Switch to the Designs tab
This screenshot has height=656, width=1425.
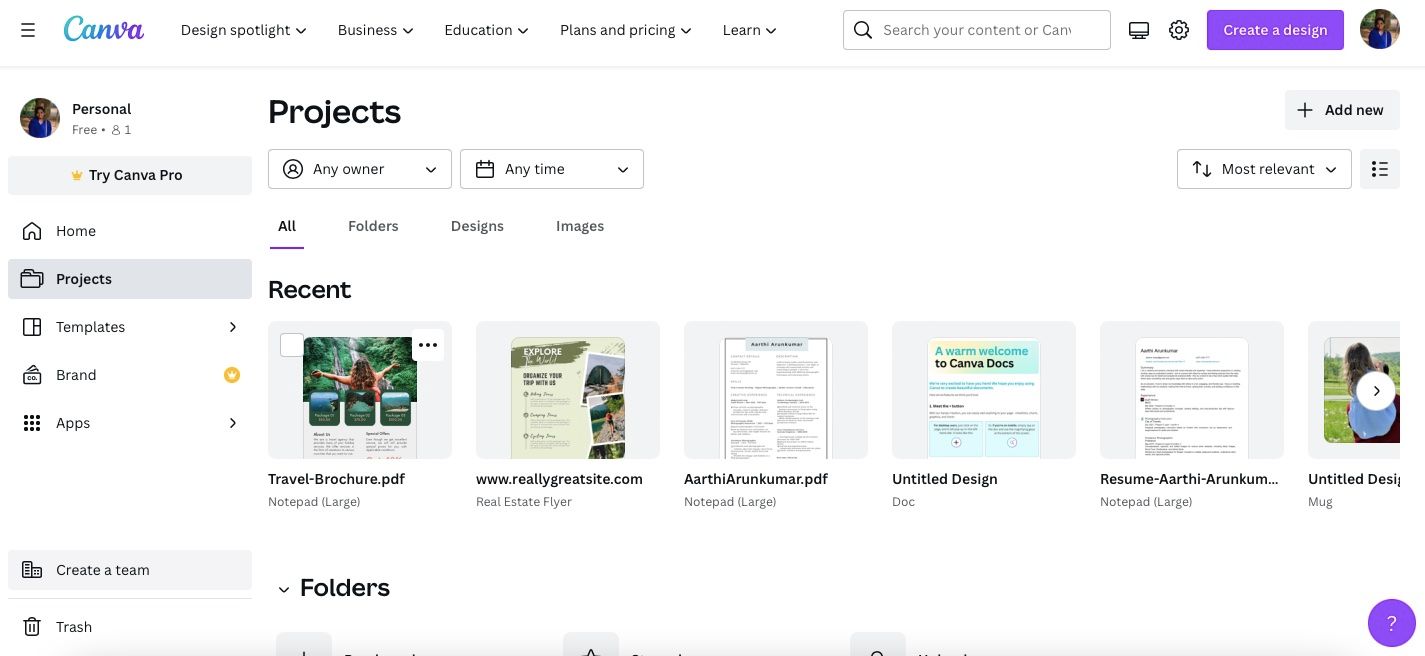pyautogui.click(x=477, y=225)
